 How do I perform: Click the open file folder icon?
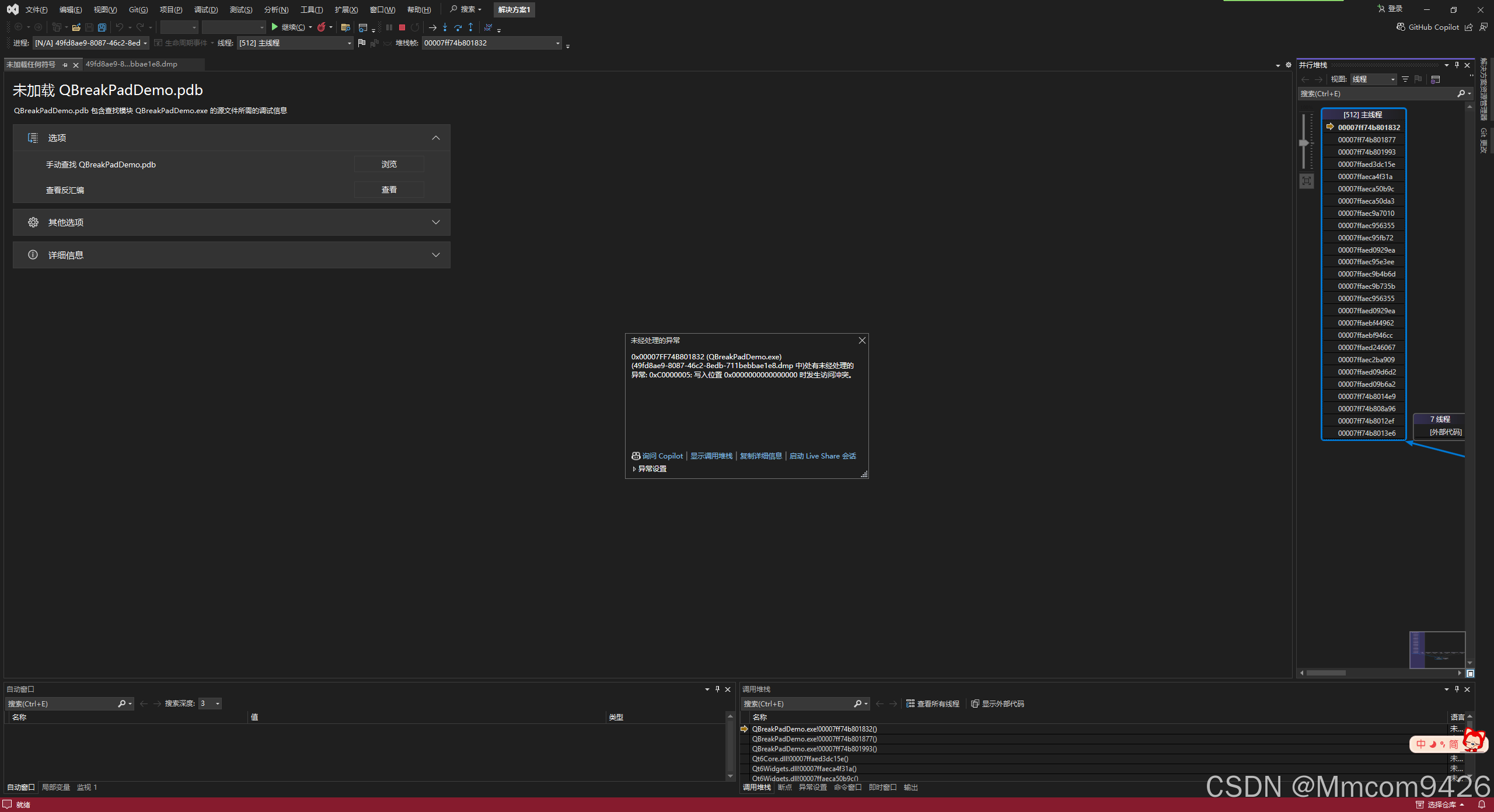point(76,27)
